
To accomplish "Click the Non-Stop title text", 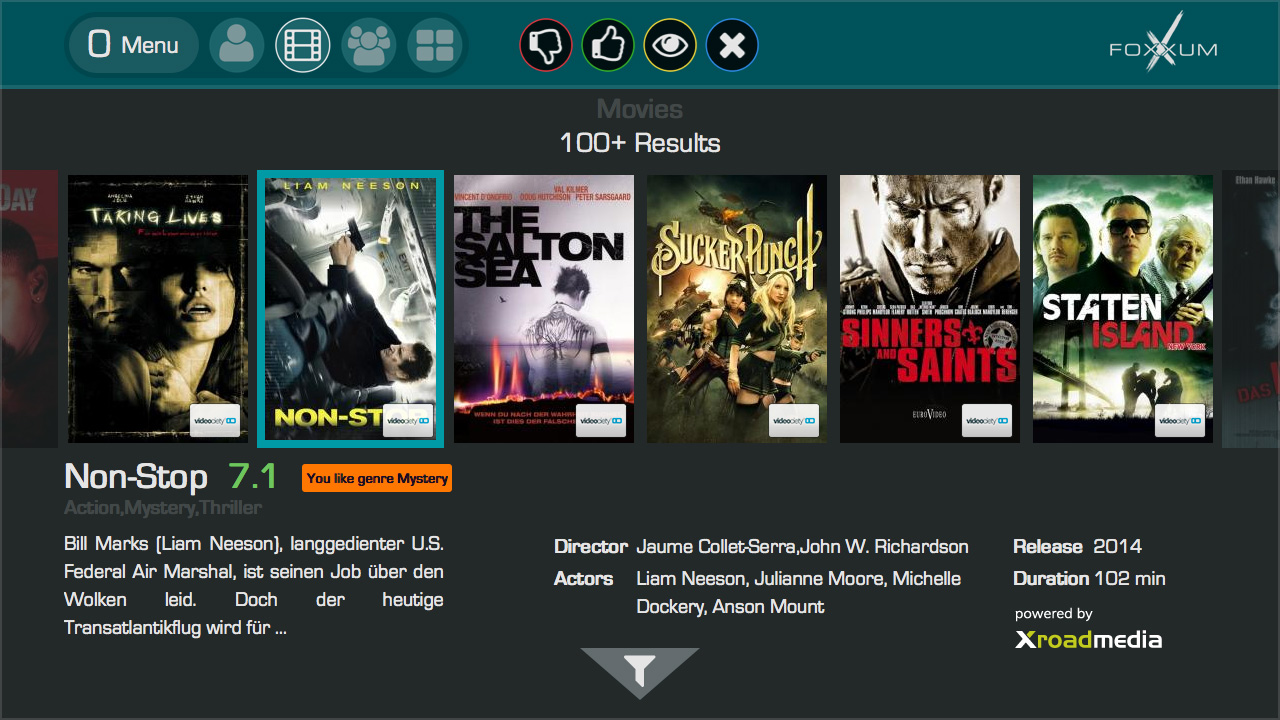I will click(x=136, y=477).
